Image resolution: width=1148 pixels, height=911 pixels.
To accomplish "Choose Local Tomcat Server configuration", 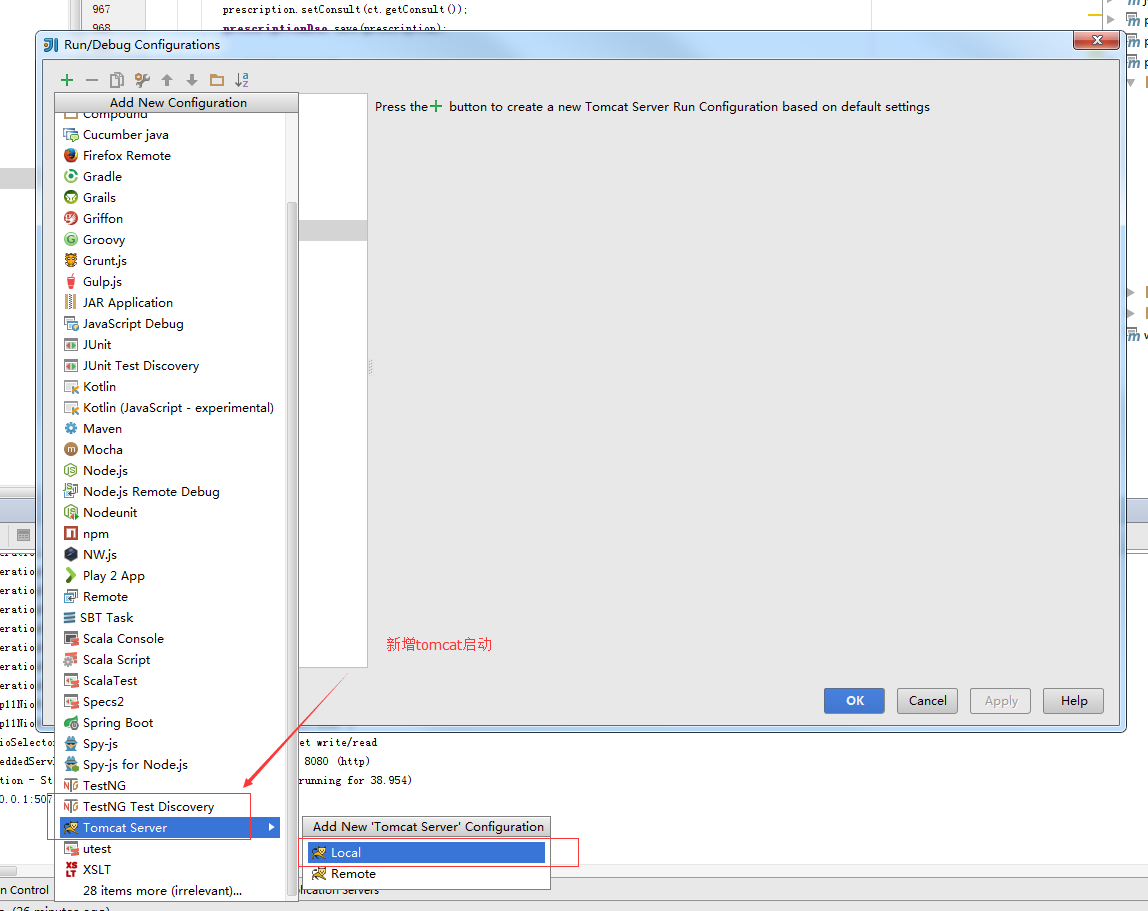I will tap(426, 852).
